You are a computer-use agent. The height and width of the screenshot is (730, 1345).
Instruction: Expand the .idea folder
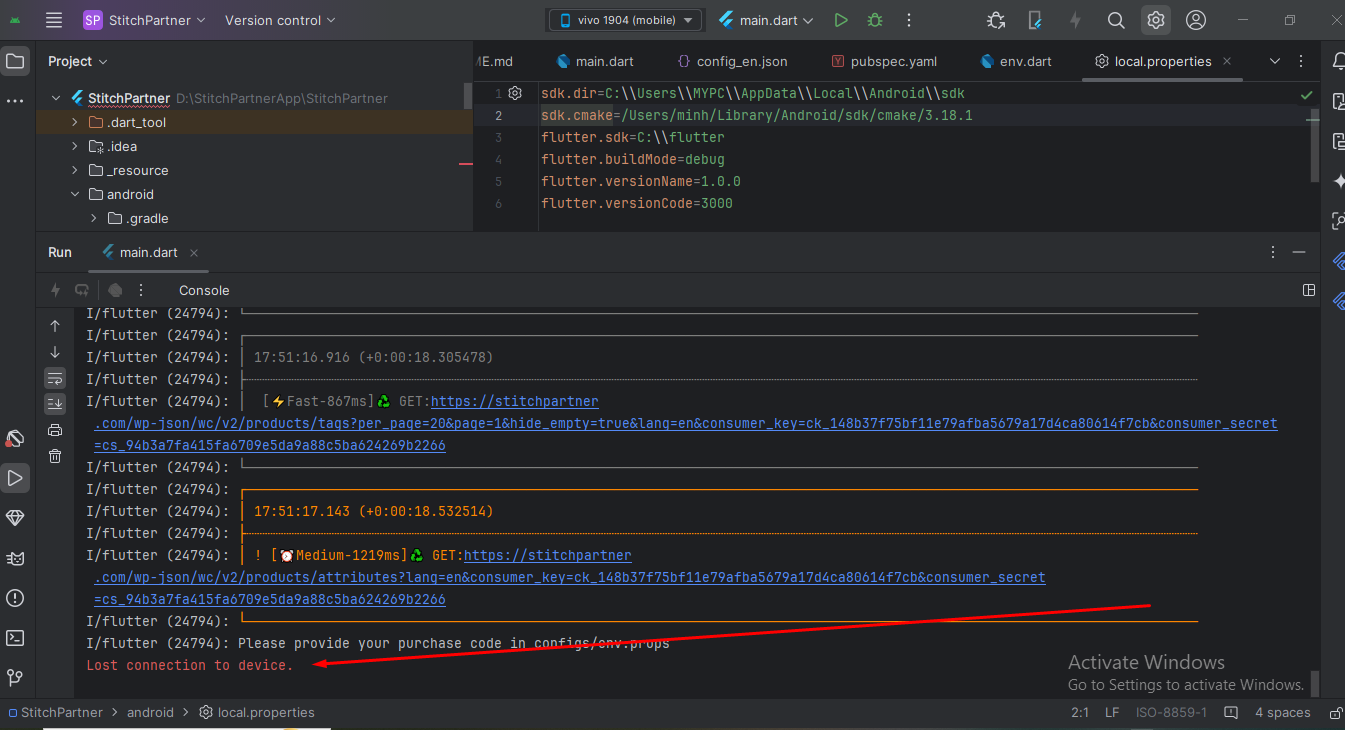click(x=75, y=146)
